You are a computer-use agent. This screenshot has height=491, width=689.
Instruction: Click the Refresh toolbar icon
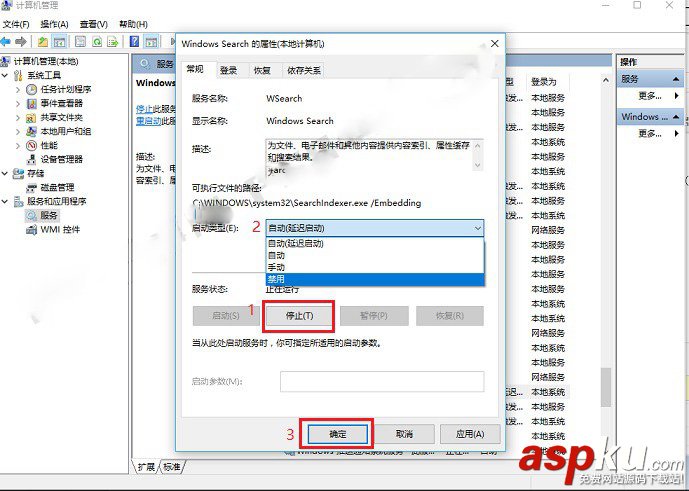[x=97, y=42]
